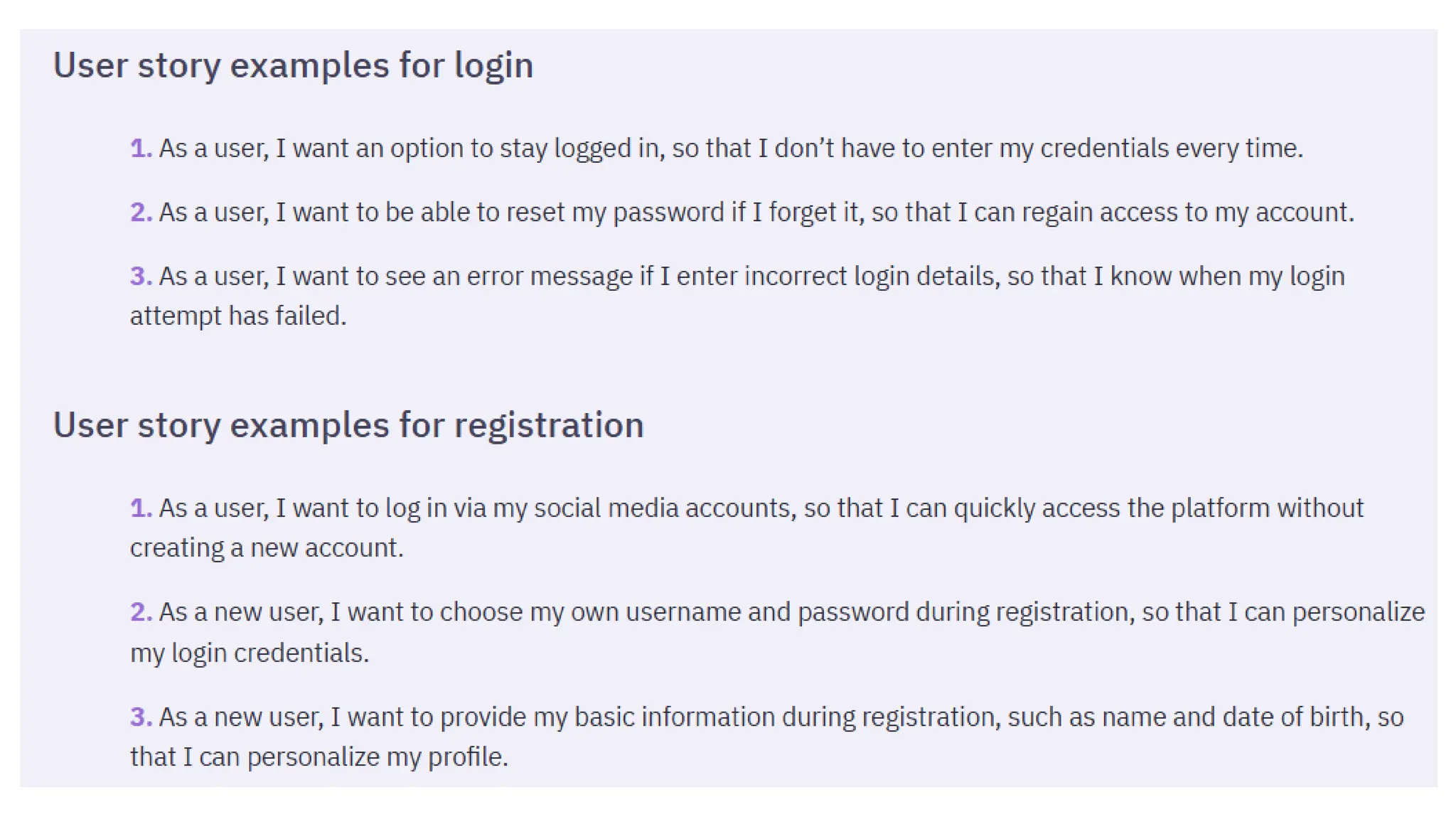Click the "User story examples for login" heading

click(293, 65)
